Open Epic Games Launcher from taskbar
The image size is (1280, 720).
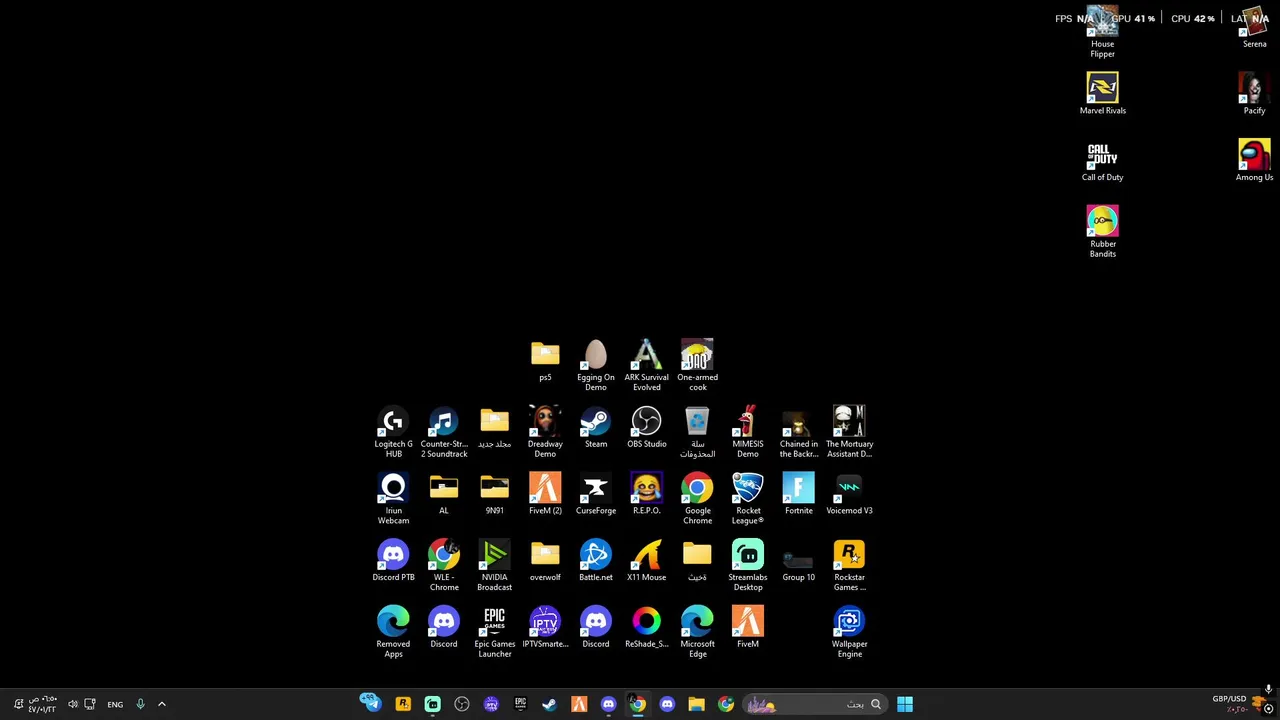520,704
